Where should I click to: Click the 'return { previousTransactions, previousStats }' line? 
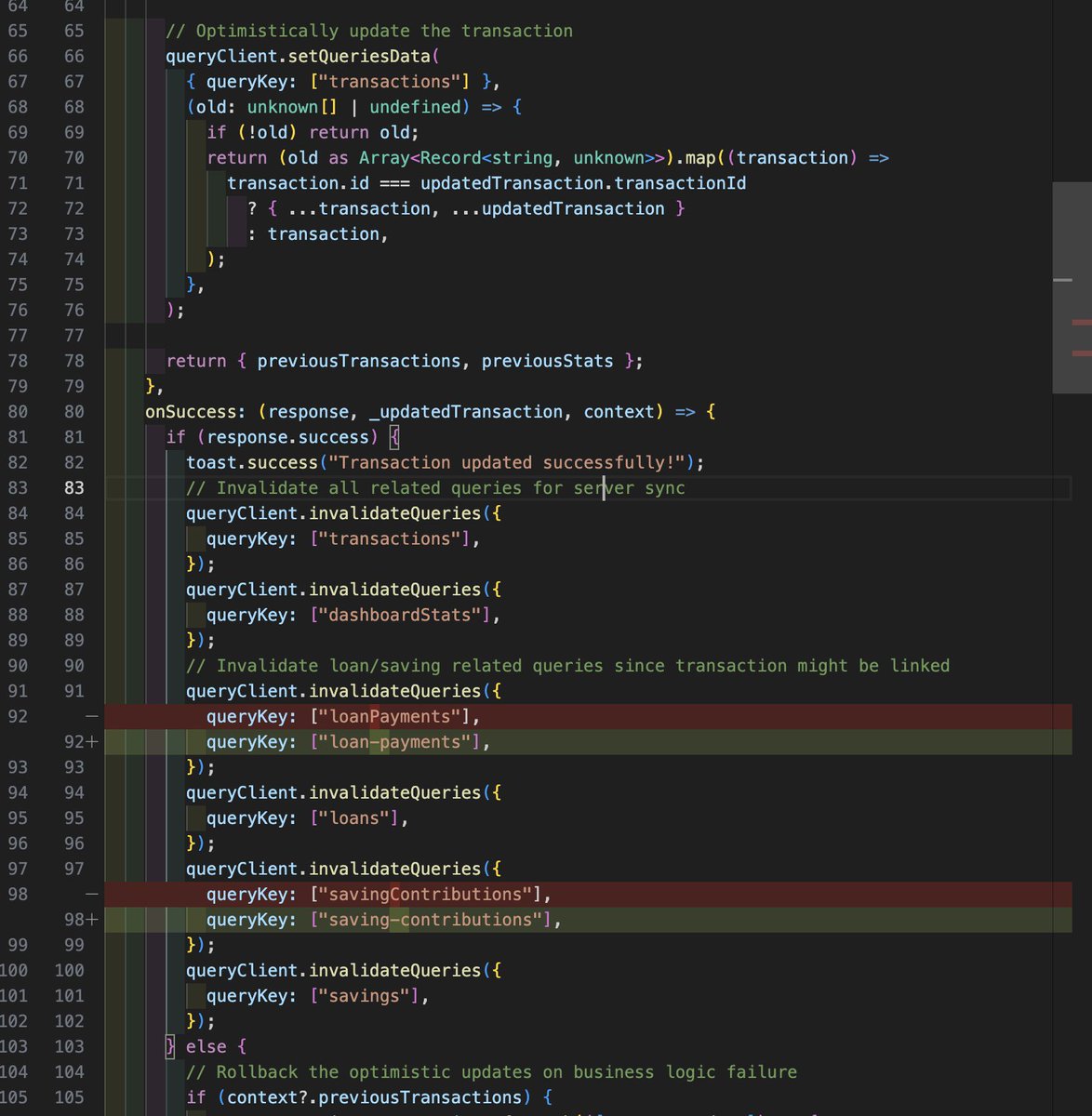[405, 360]
